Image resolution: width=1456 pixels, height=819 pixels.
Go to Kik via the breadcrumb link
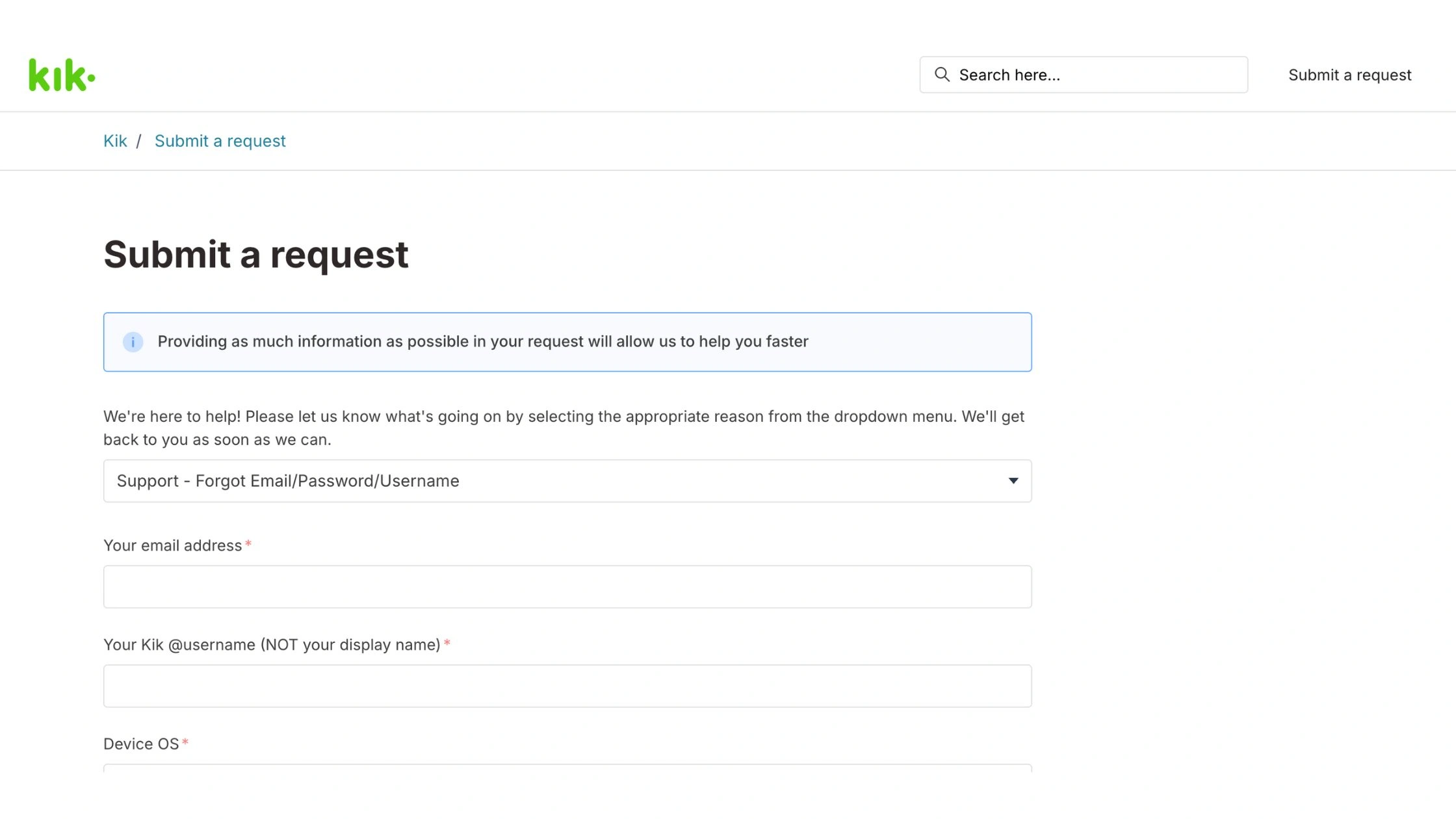[115, 140]
